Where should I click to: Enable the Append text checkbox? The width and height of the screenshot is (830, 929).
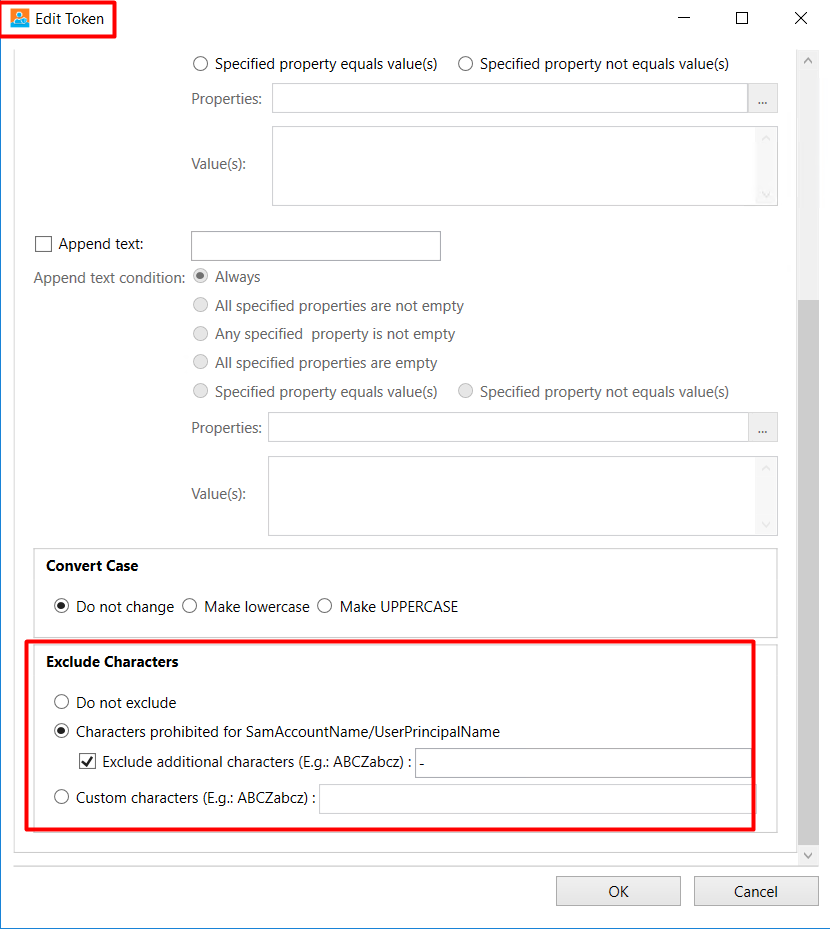(43, 244)
